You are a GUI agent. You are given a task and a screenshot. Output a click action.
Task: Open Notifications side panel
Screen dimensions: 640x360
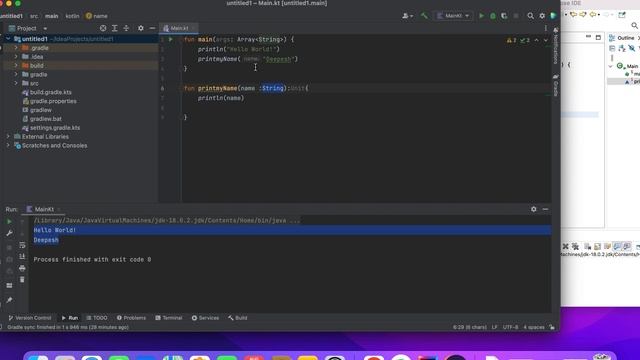coord(556,46)
